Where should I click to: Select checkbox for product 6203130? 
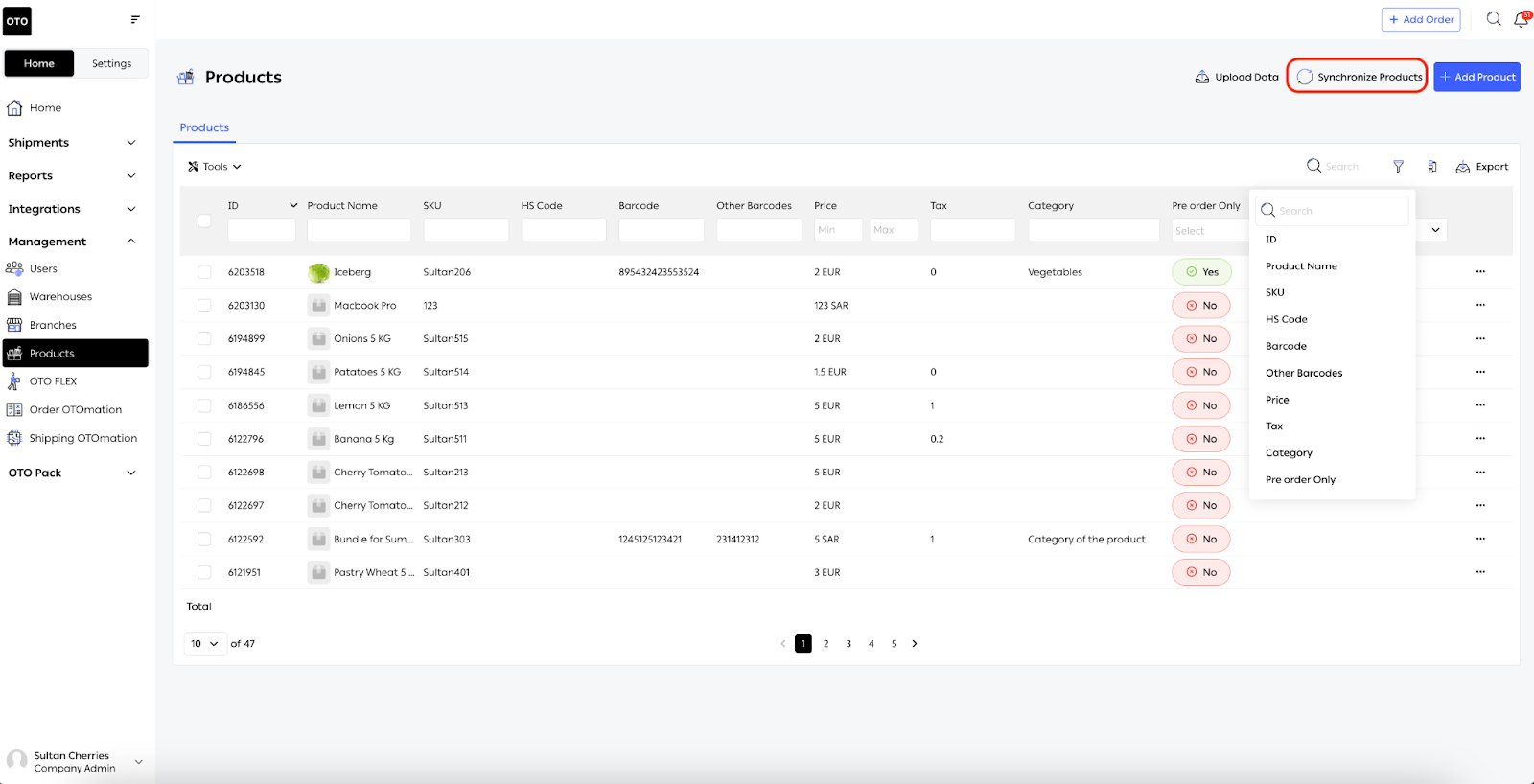pos(204,306)
